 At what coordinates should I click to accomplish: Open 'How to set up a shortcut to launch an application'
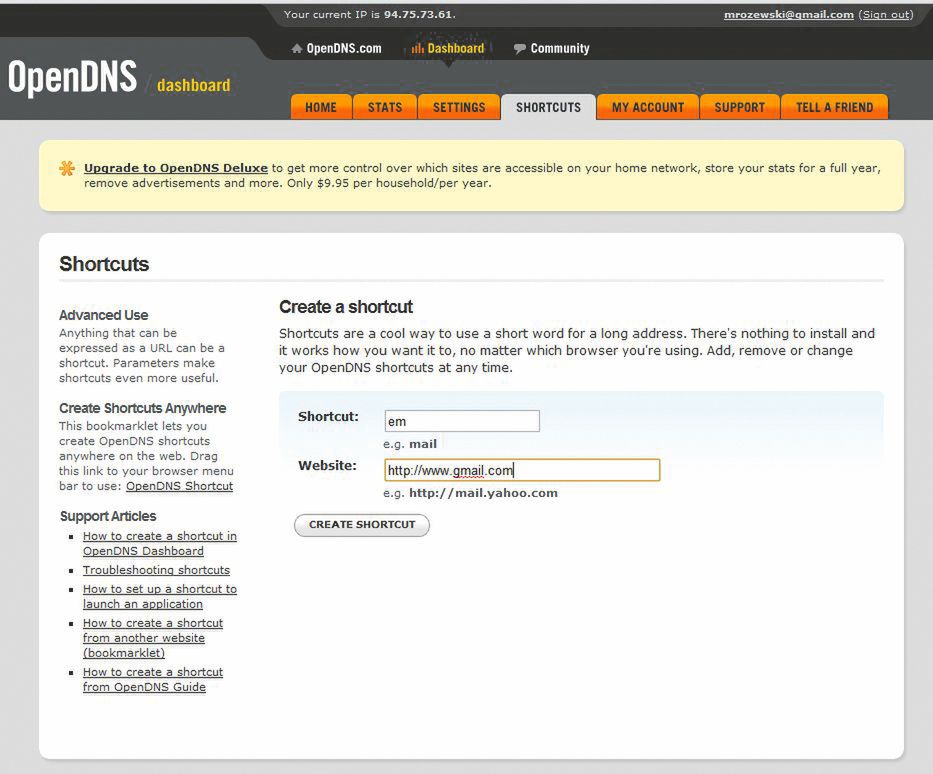159,596
